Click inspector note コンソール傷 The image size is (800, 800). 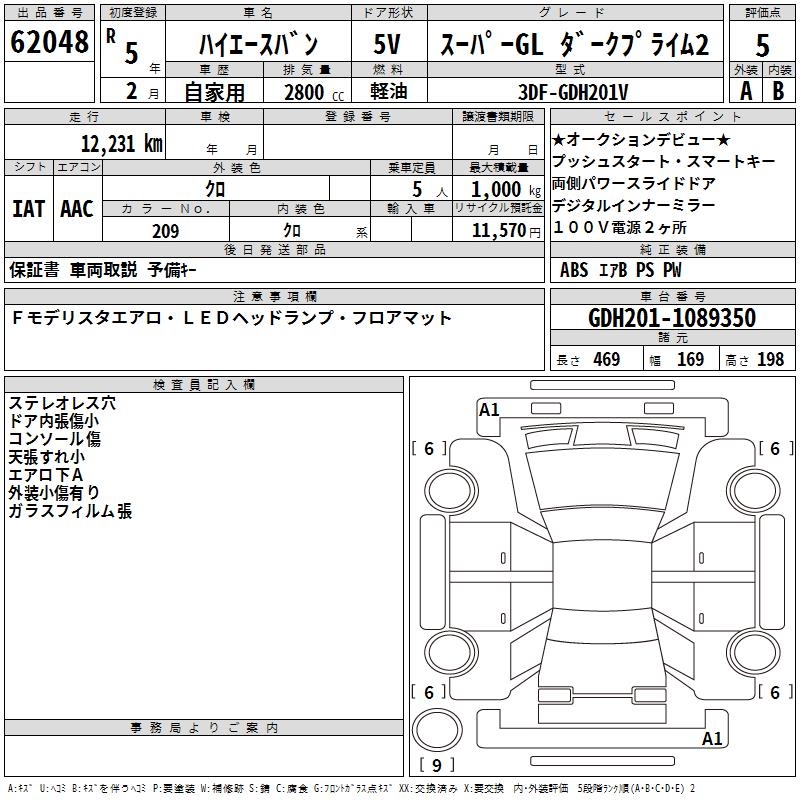click(54, 439)
